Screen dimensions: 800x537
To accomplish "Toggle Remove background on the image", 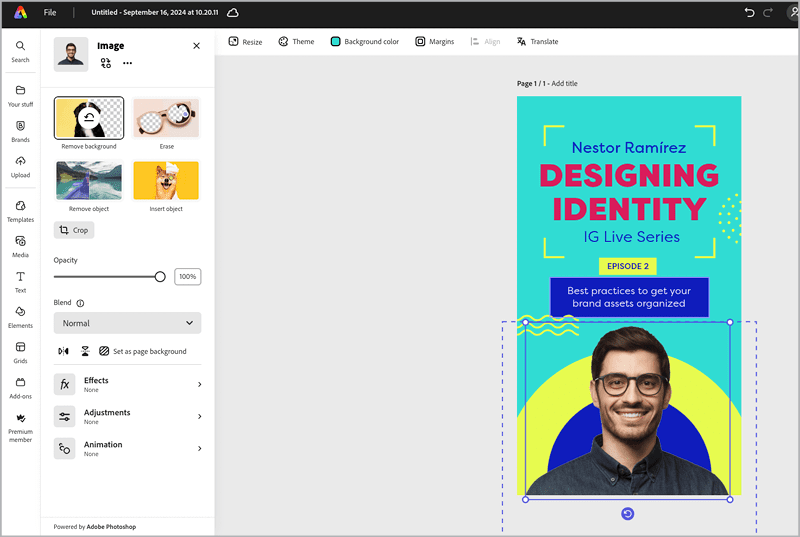I will [89, 118].
